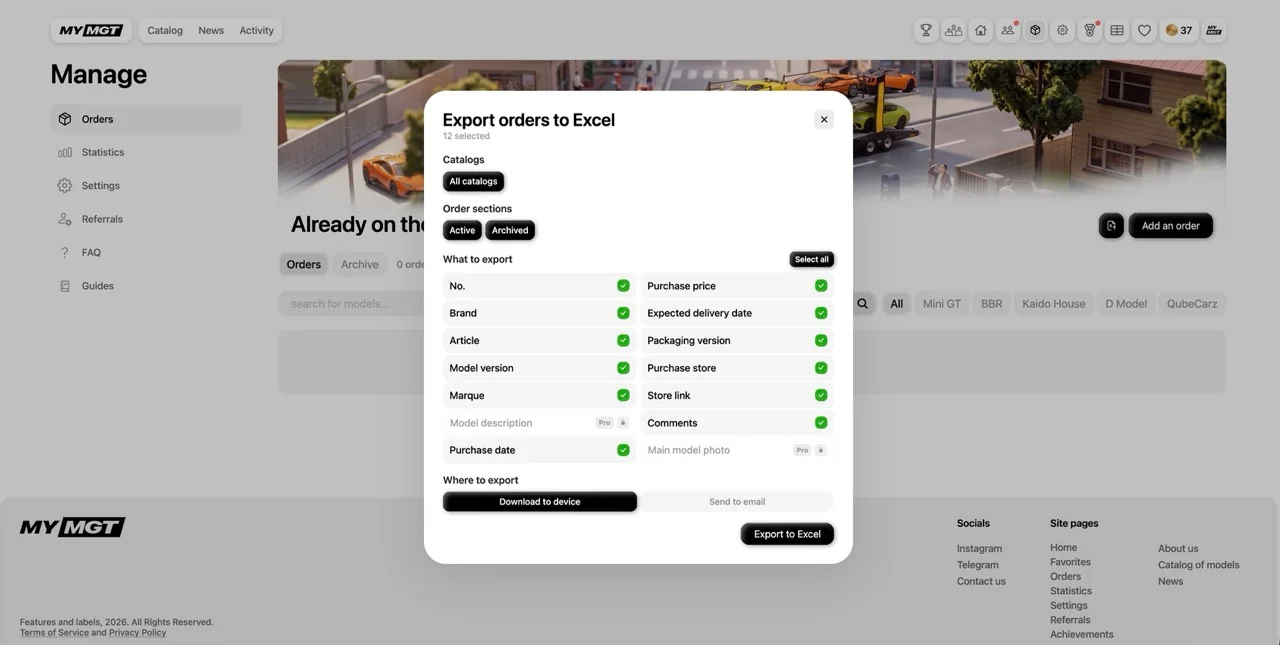1280x645 pixels.
Task: Click the Settings gear icon in sidebar
Action: click(65, 186)
